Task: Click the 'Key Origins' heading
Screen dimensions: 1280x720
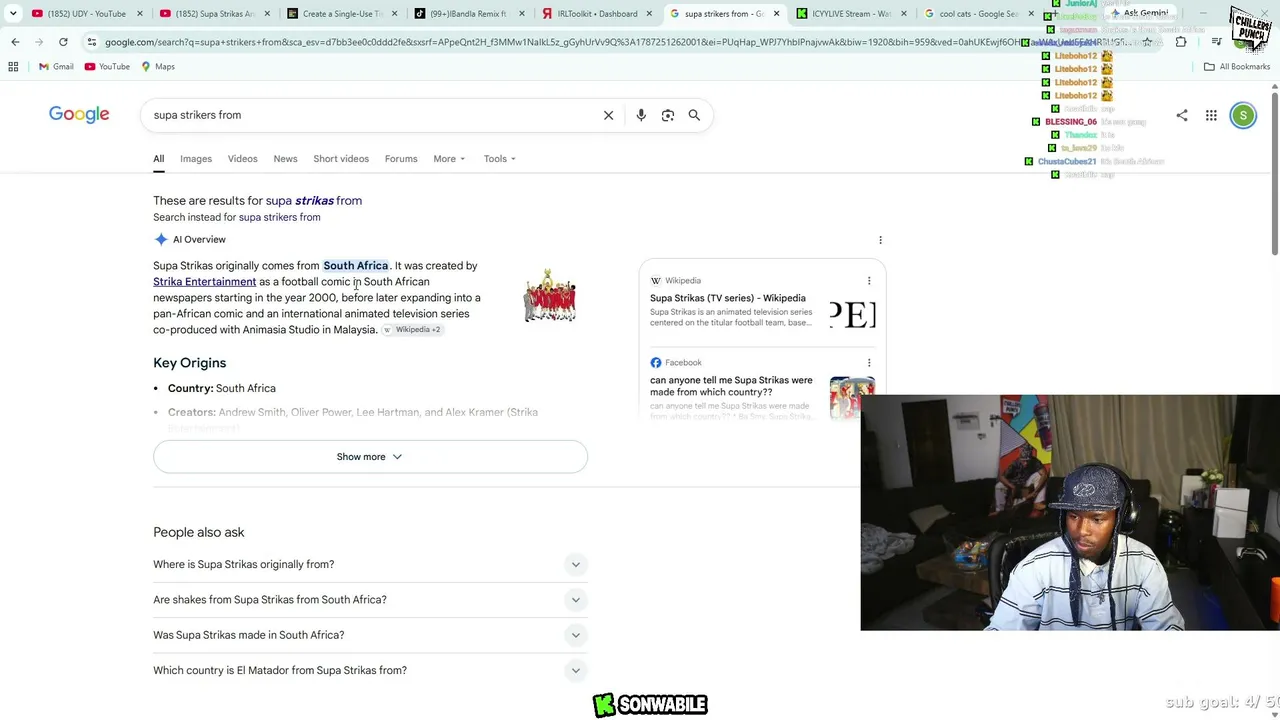Action: (189, 363)
